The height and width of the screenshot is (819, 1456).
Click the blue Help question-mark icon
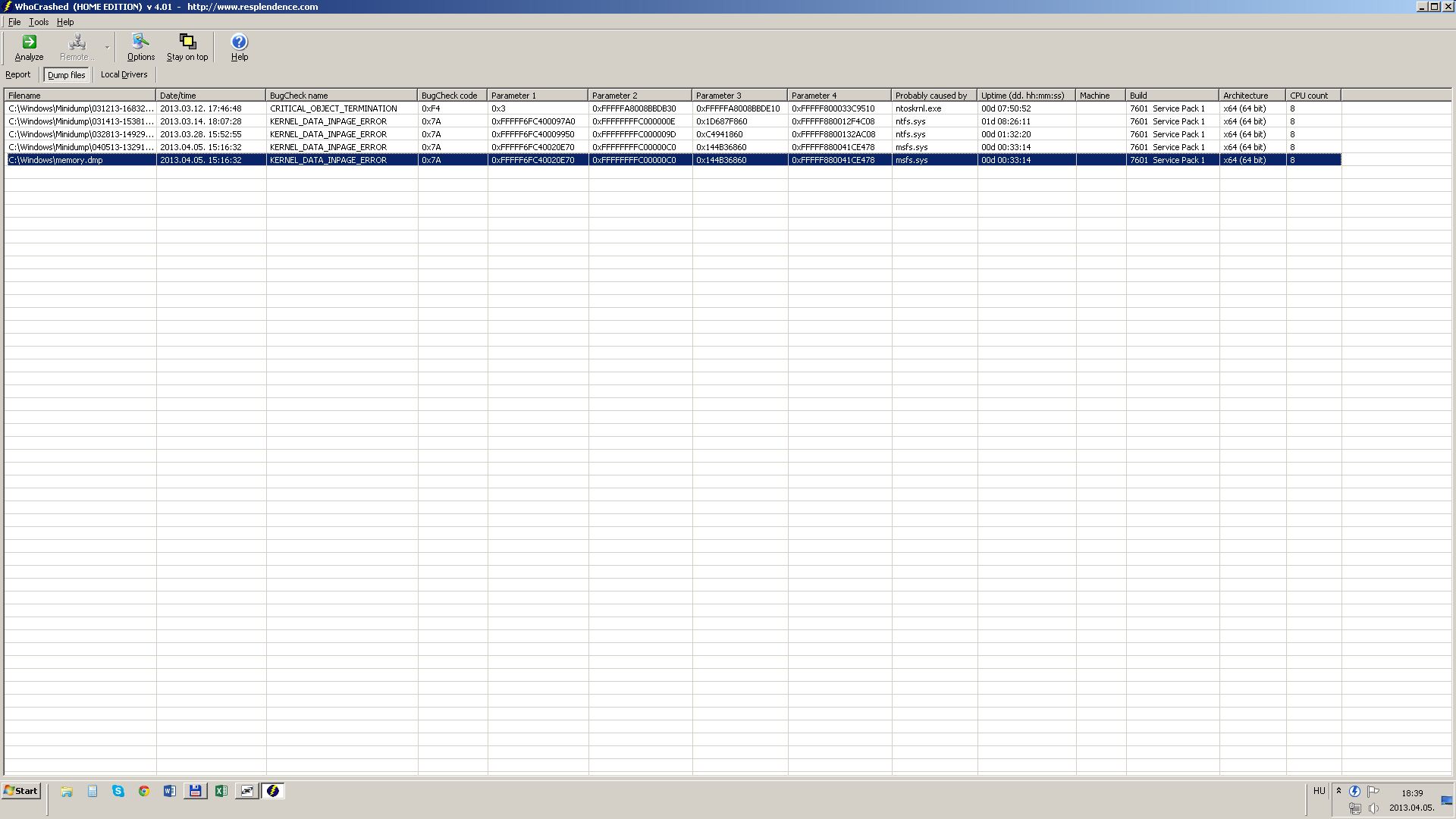point(239,42)
